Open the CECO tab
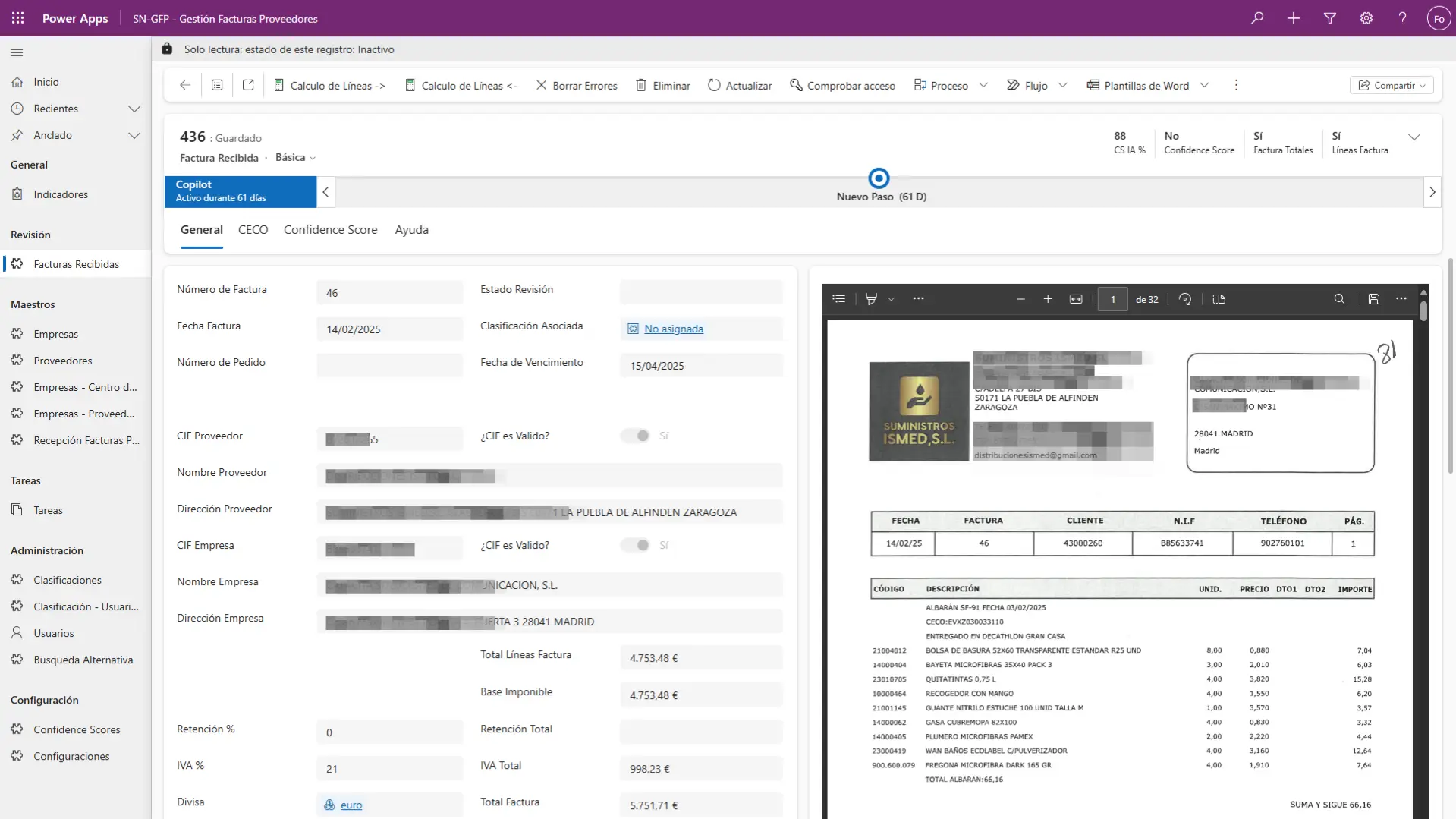 point(253,230)
